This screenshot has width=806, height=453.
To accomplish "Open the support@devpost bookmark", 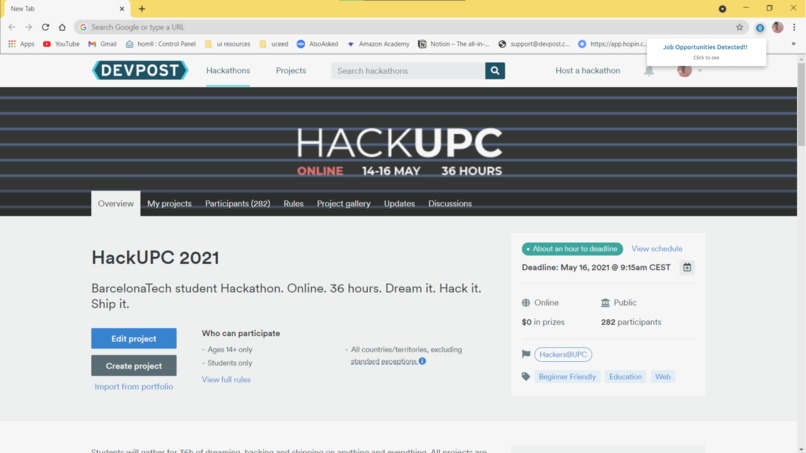I will [534, 44].
